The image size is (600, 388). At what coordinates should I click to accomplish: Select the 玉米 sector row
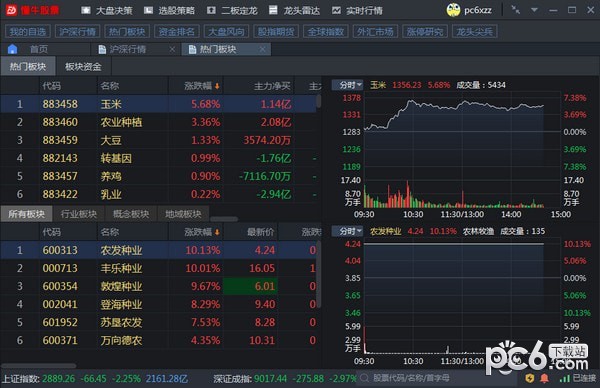pyautogui.click(x=158, y=104)
